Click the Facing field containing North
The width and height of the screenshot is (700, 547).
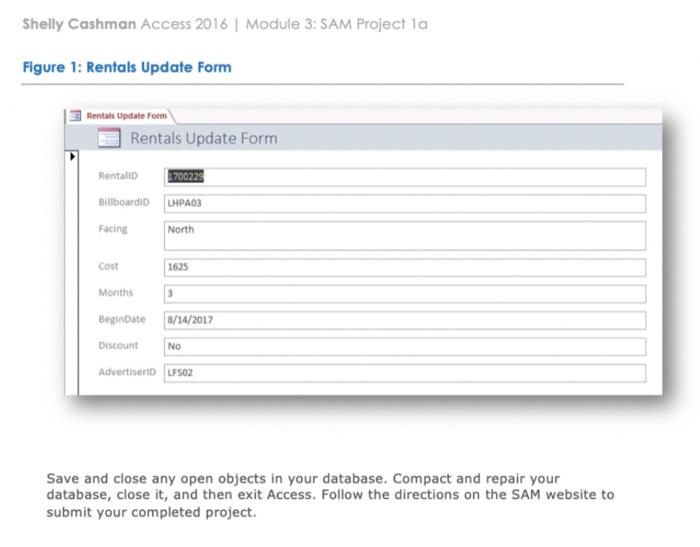tap(405, 235)
